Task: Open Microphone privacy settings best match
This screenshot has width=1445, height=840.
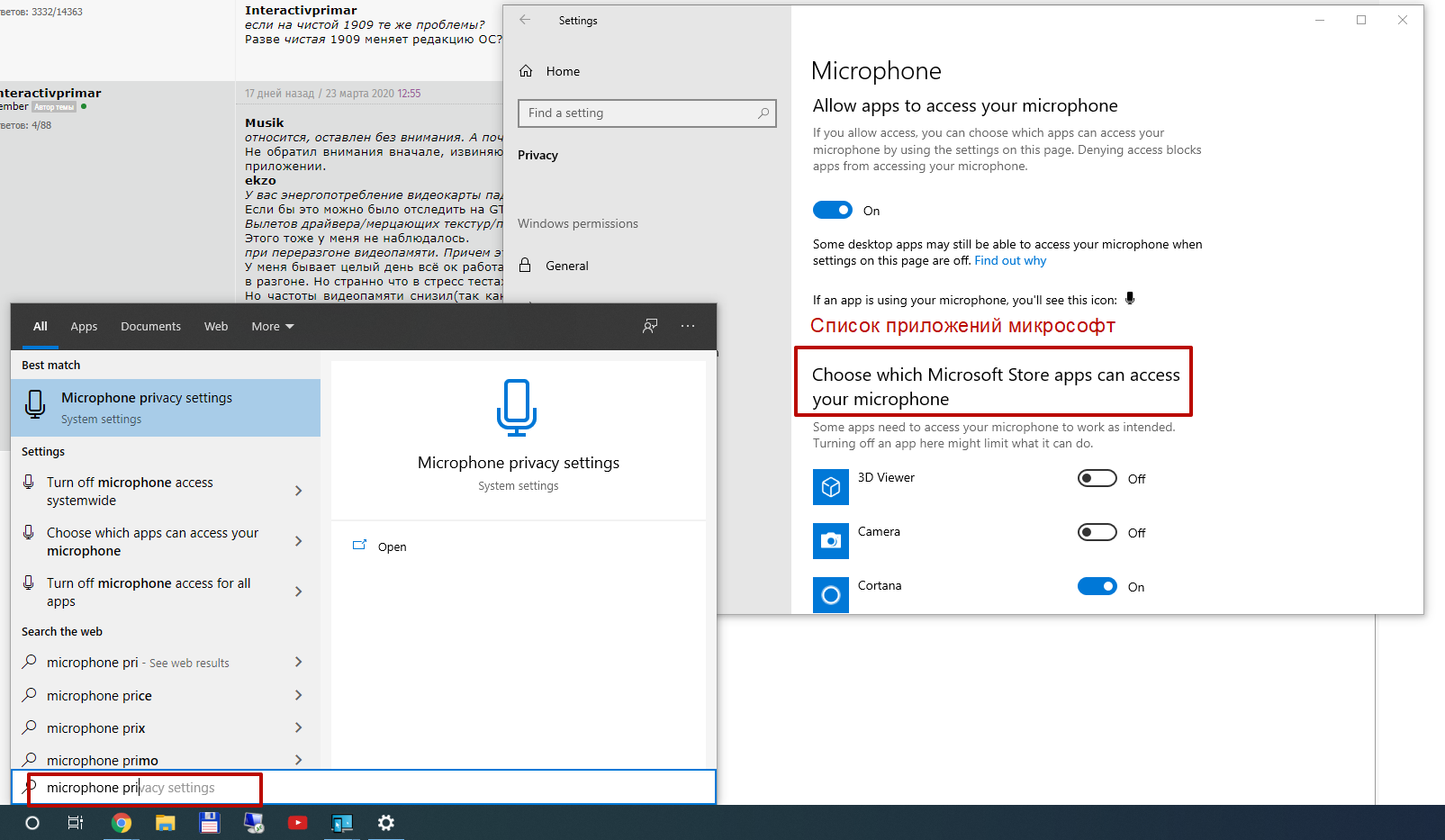Action: pyautogui.click(x=166, y=408)
